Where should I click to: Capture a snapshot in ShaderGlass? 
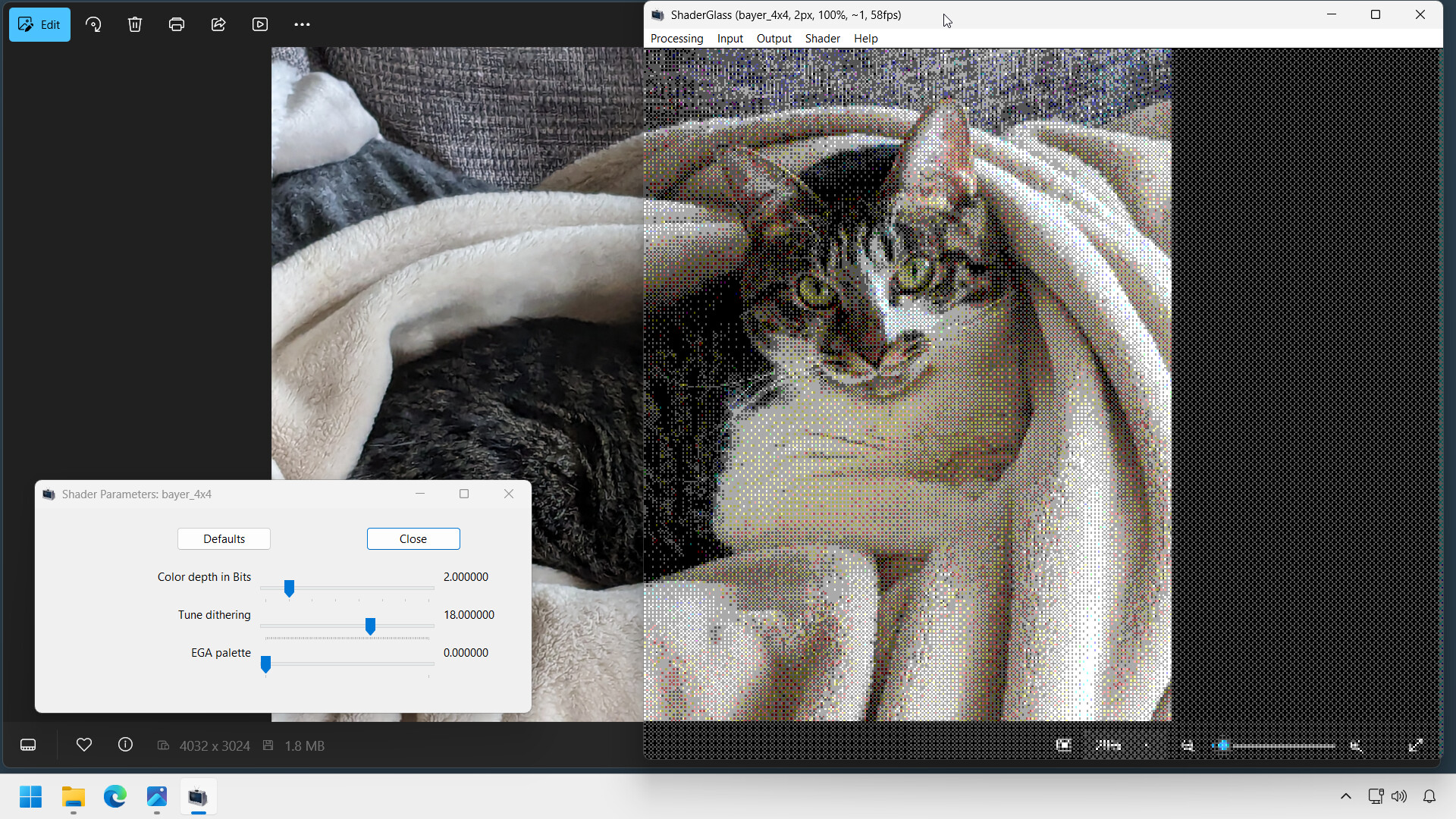[1064, 745]
